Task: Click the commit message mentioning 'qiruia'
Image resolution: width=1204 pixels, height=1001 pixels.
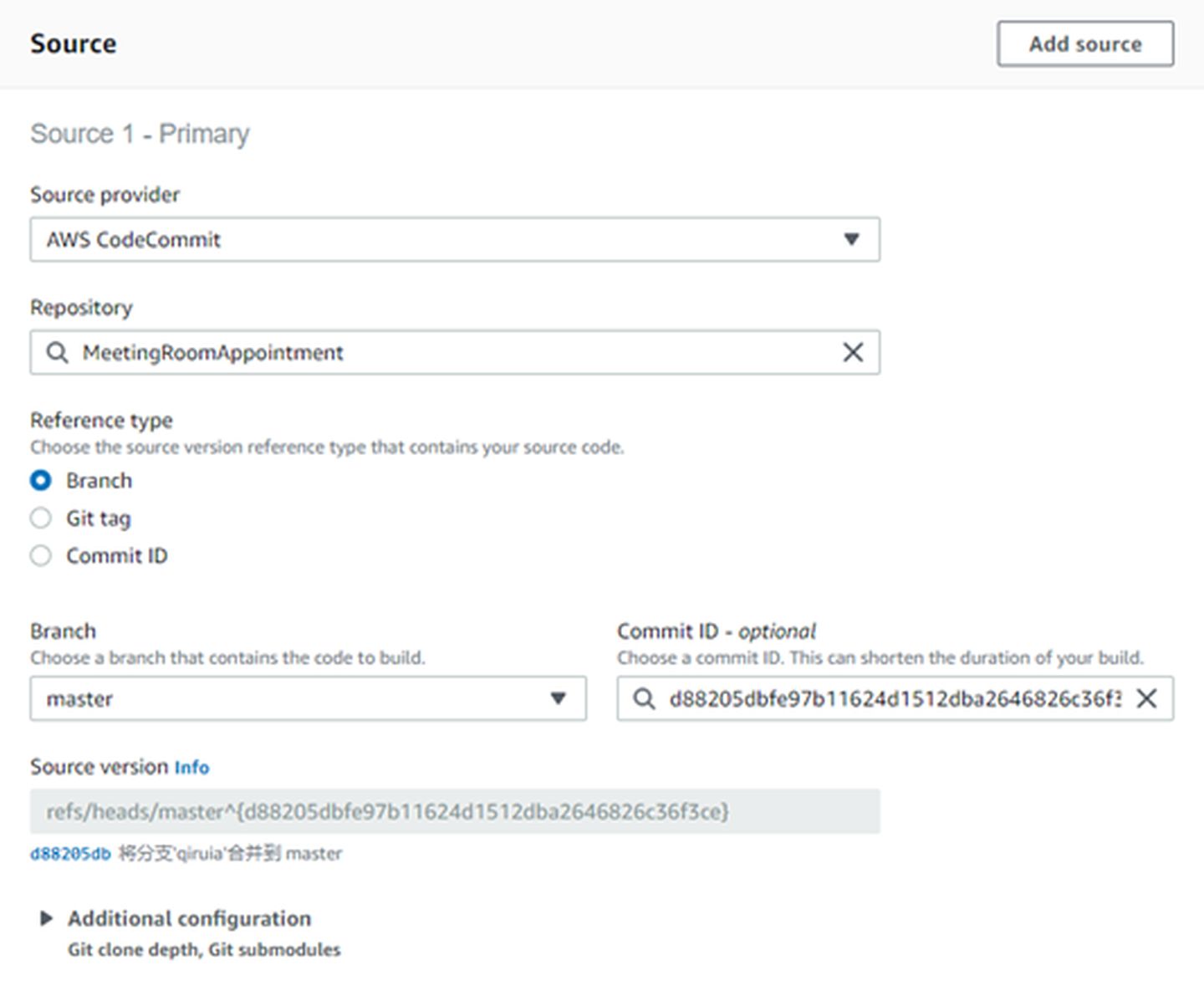Action: pos(230,854)
